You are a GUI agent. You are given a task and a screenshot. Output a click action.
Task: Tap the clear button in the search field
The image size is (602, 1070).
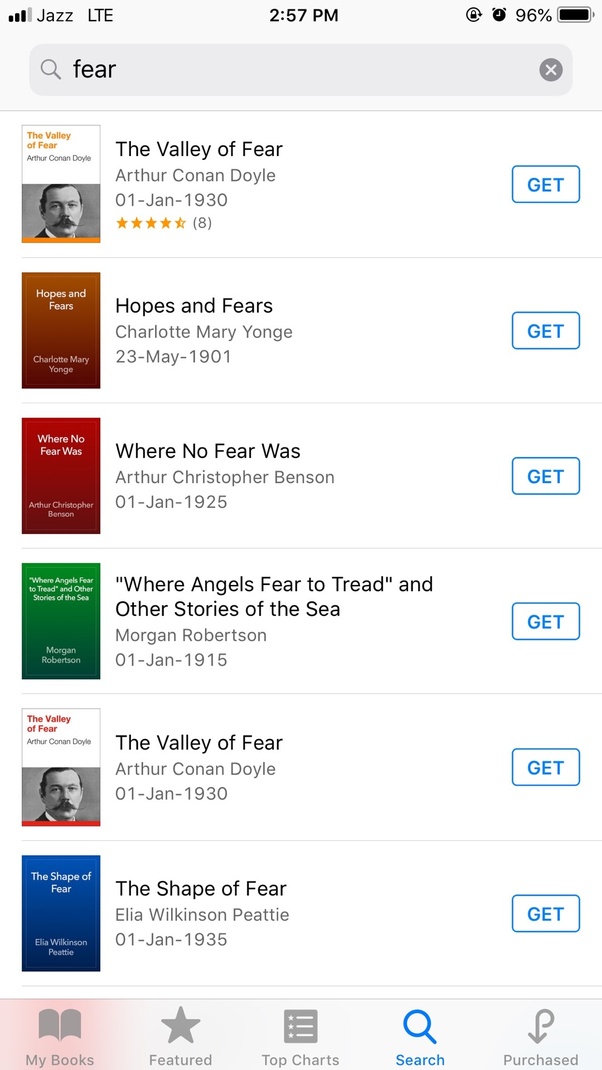[x=551, y=70]
